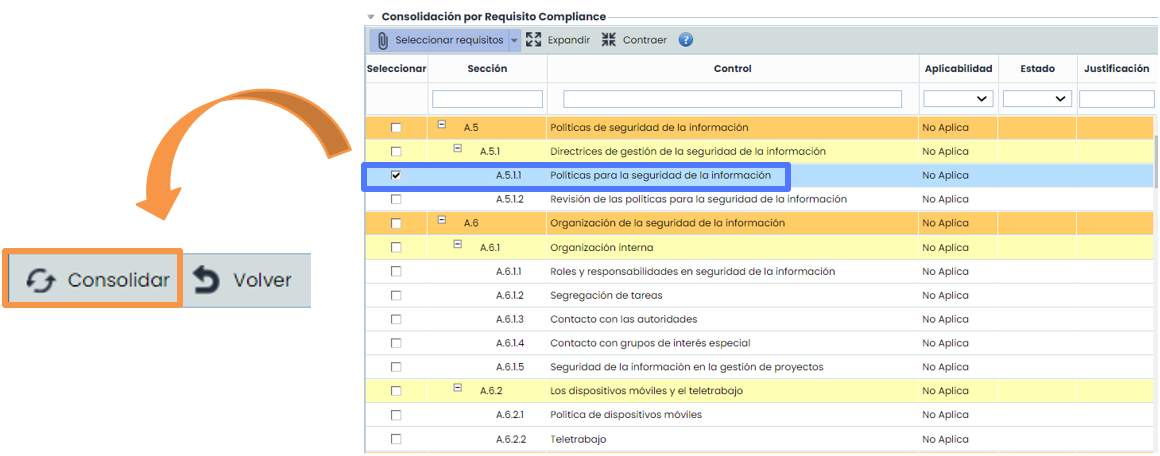This screenshot has height=456, width=1160.
Task: Click the Contraer arrows icon
Action: click(609, 40)
